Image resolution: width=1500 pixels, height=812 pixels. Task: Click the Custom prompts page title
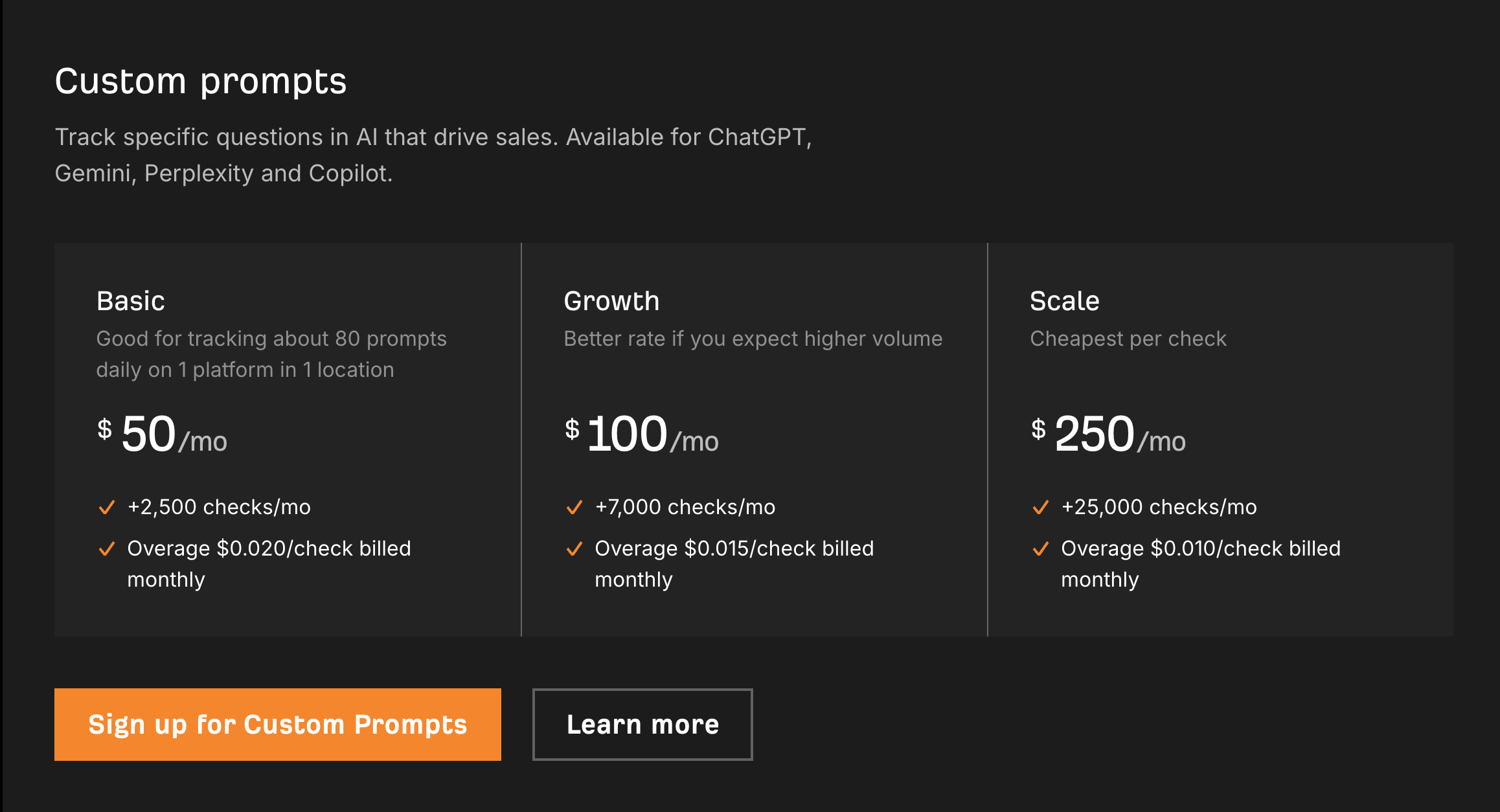coord(201,80)
